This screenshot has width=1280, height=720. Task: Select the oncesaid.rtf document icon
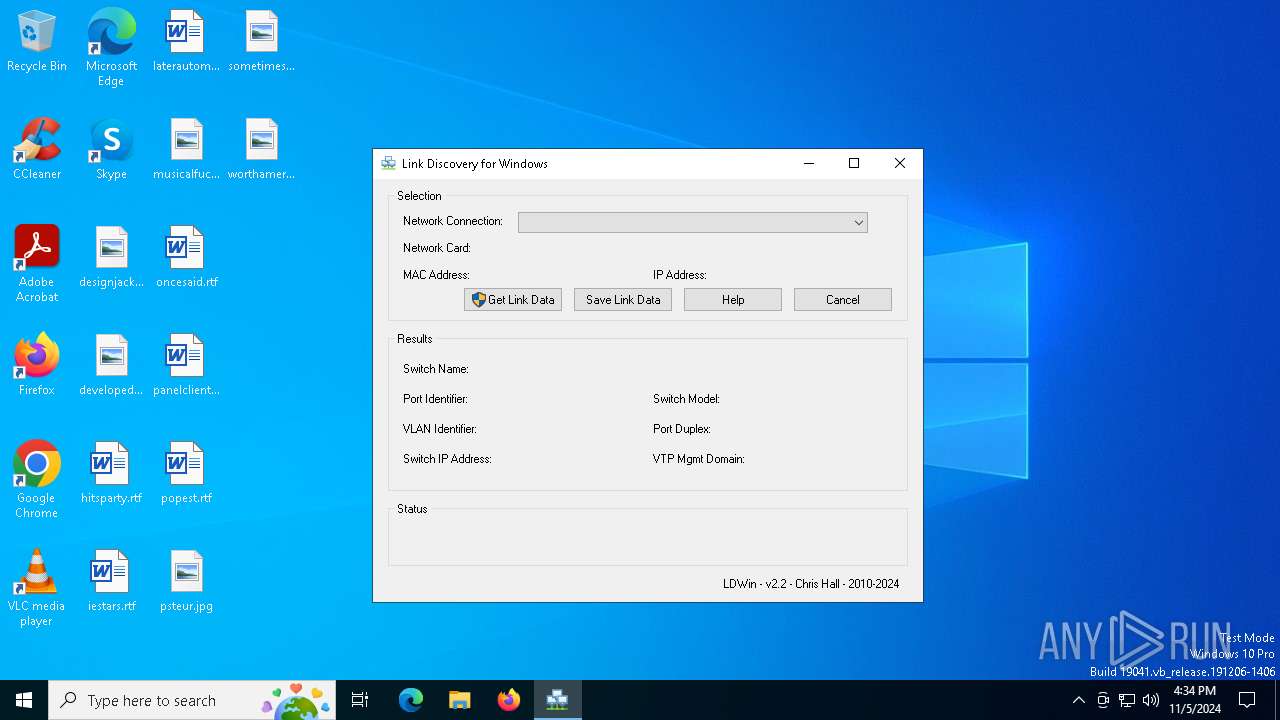(x=186, y=258)
